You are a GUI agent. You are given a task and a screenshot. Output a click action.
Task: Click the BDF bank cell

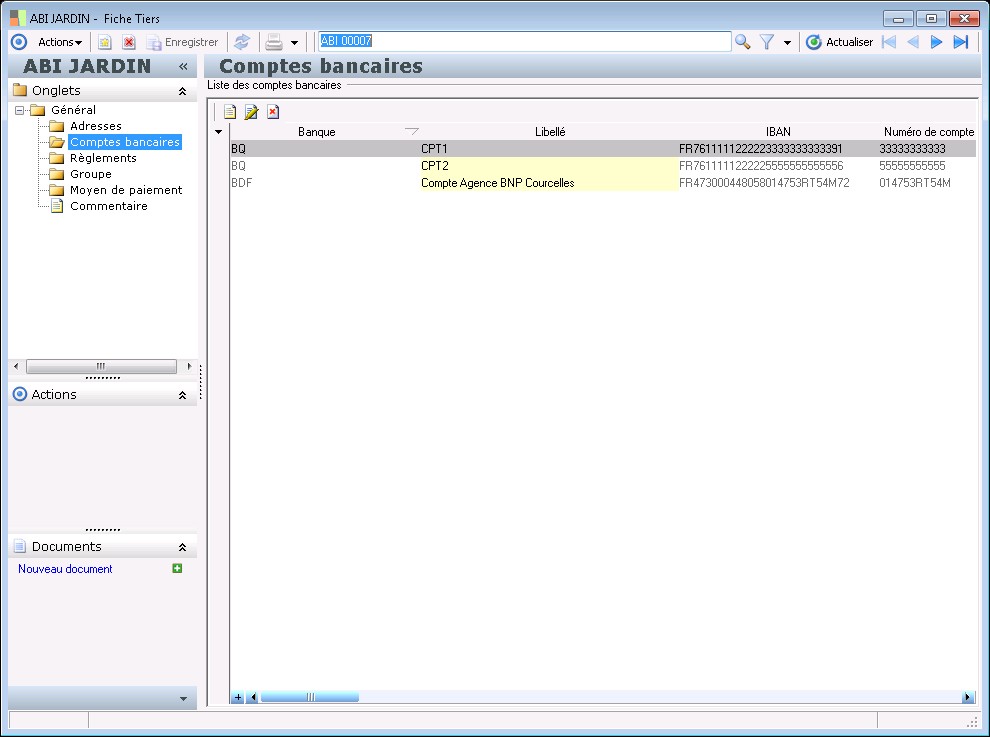click(325, 183)
